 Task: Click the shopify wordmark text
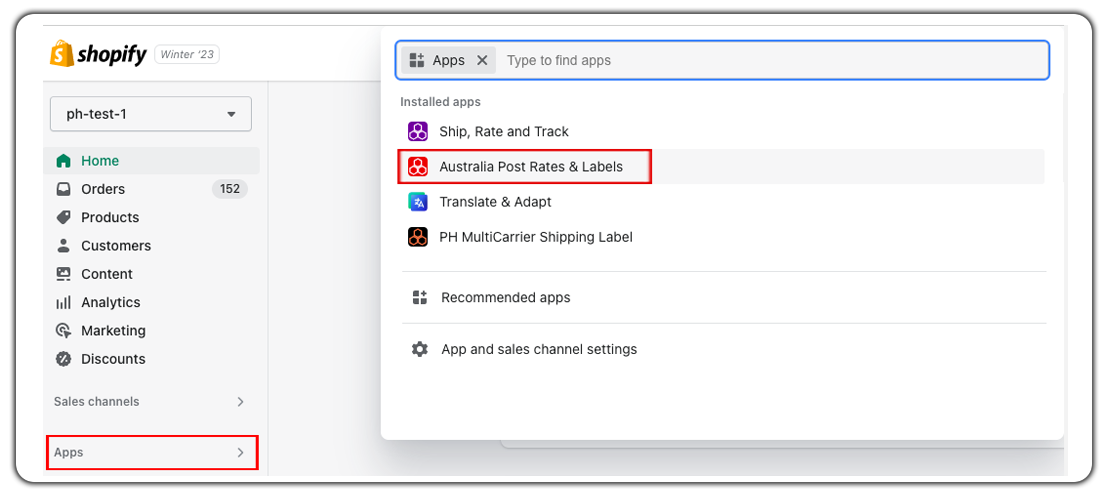[112, 55]
